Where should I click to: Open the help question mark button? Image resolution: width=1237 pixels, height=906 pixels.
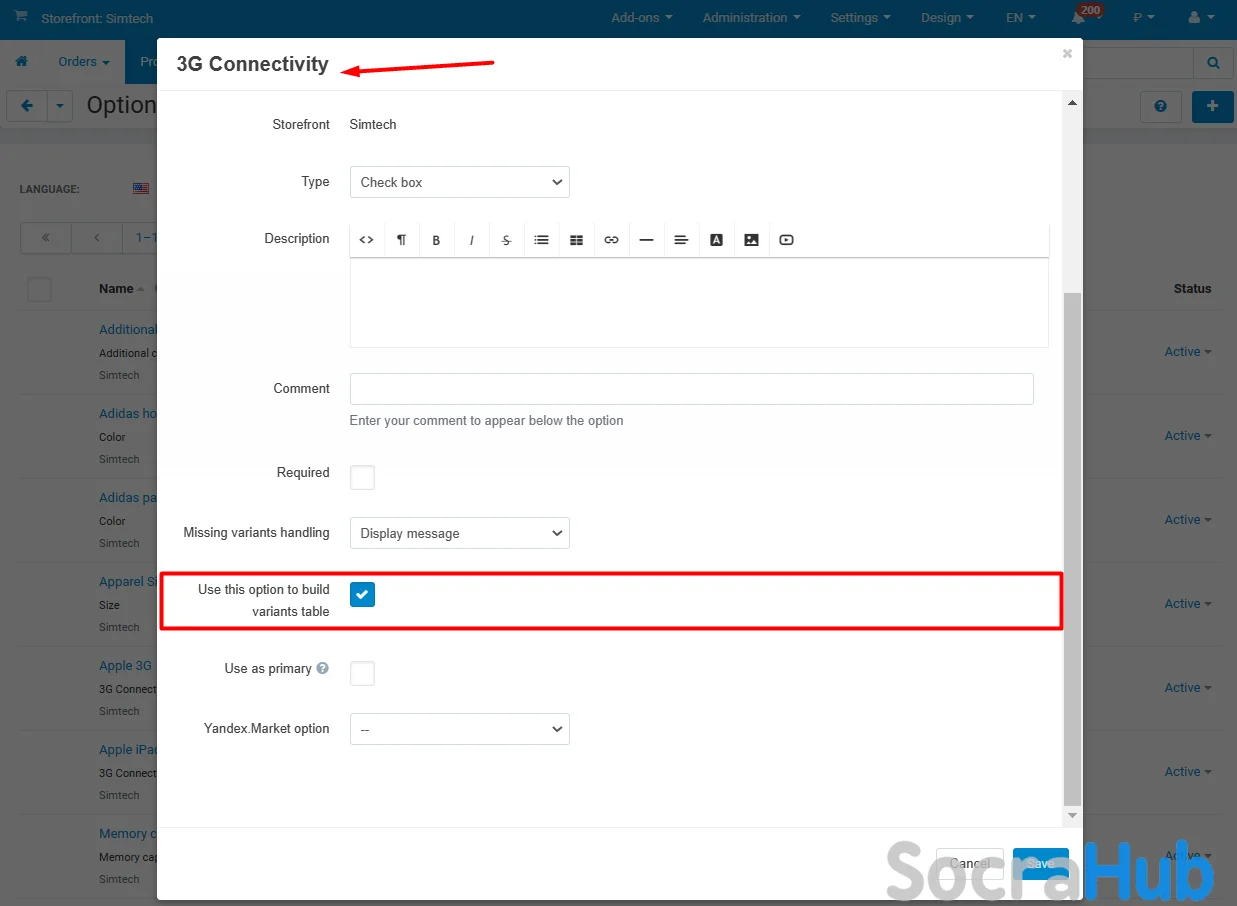pyautogui.click(x=1160, y=106)
